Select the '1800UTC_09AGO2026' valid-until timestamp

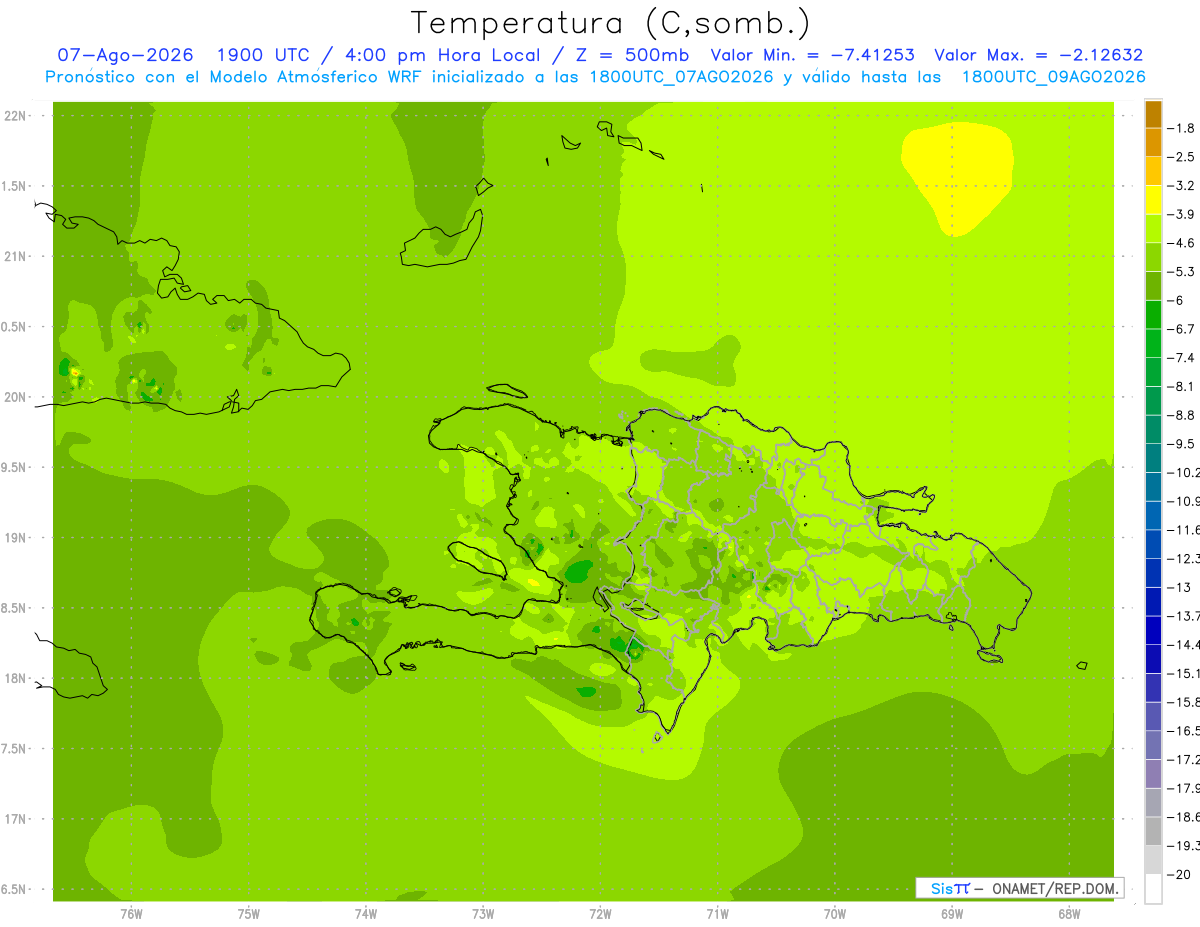(1053, 77)
